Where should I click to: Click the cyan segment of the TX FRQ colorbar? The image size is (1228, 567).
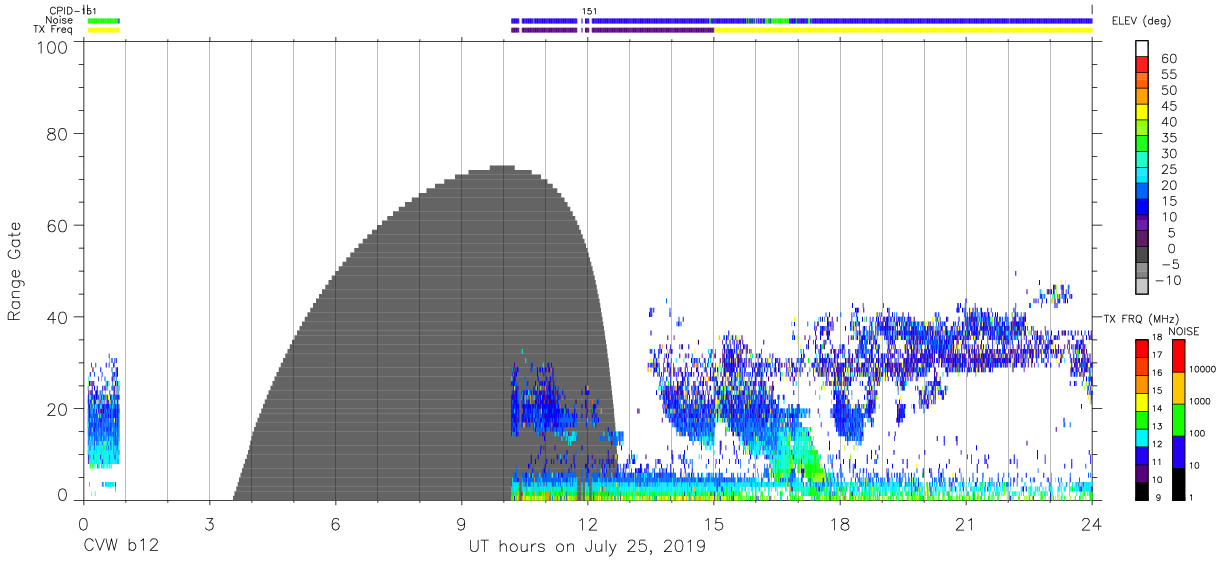click(x=1140, y=437)
